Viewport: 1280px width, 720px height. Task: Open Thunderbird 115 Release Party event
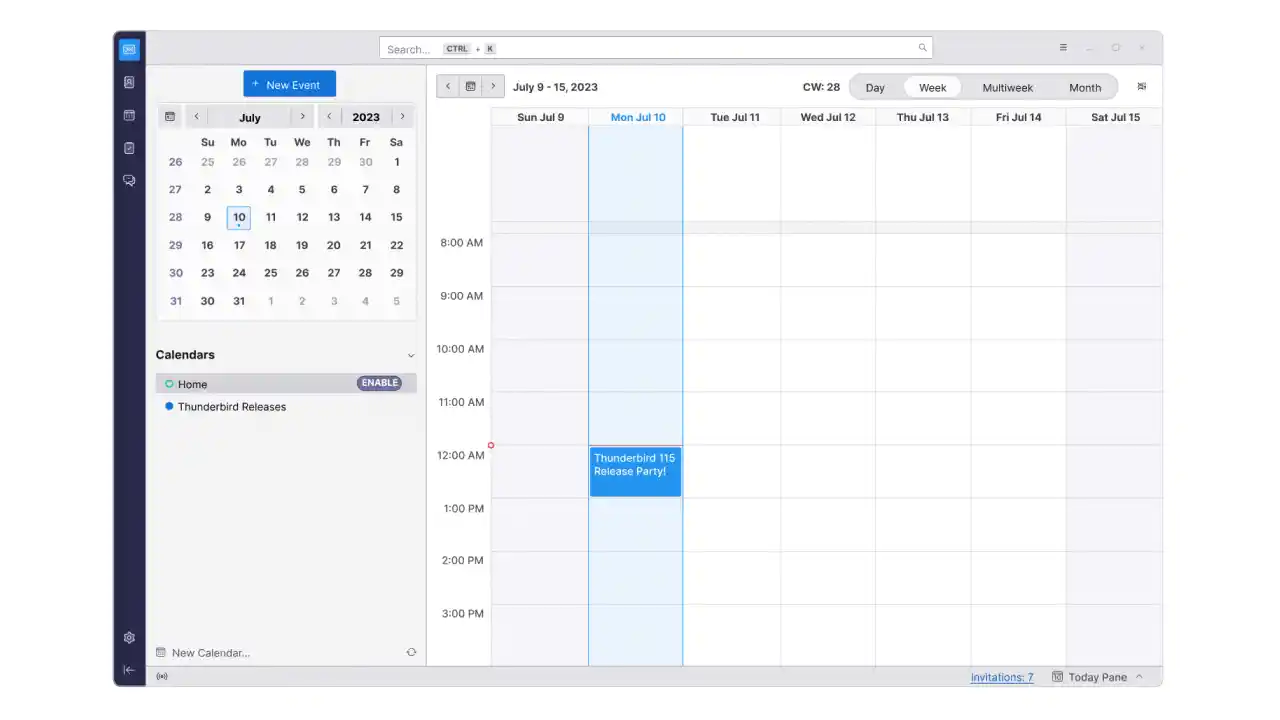pos(635,471)
